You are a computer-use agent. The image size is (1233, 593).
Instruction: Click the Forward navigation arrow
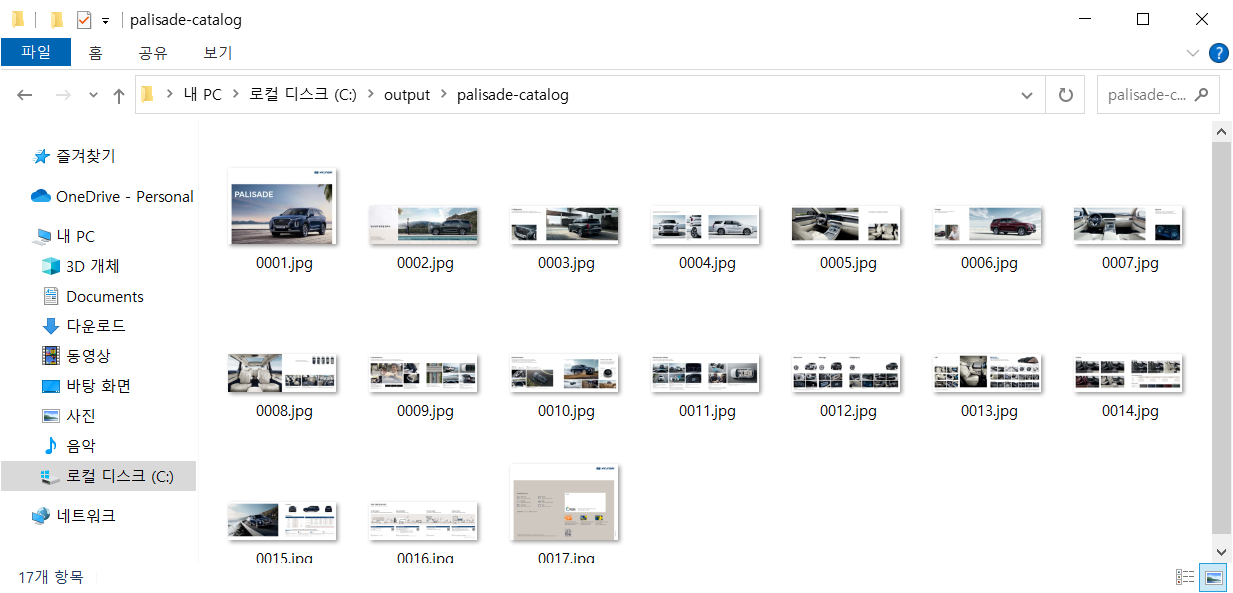pos(62,95)
